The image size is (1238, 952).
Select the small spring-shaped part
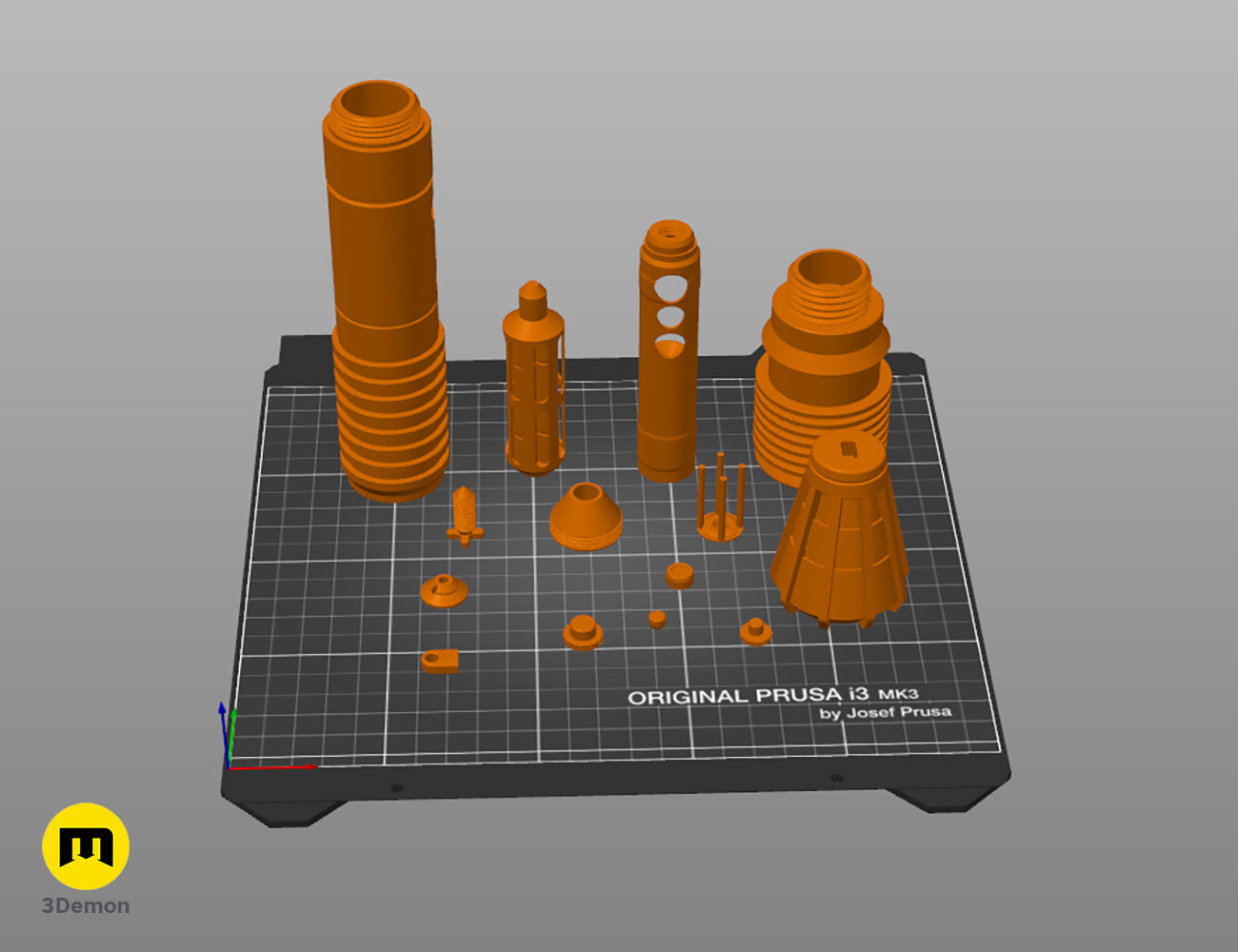tap(464, 515)
